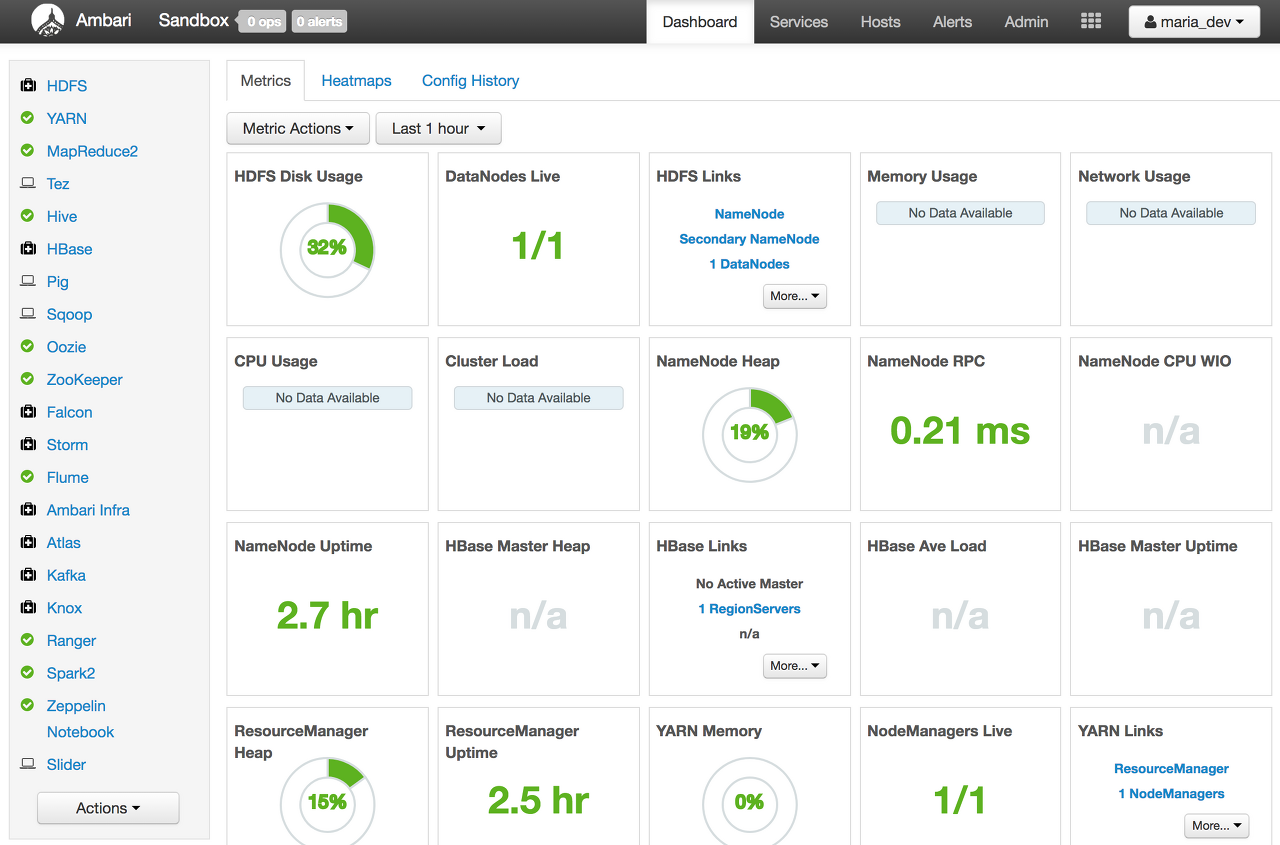
Task: Switch to the Metrics tab
Action: pyautogui.click(x=266, y=81)
